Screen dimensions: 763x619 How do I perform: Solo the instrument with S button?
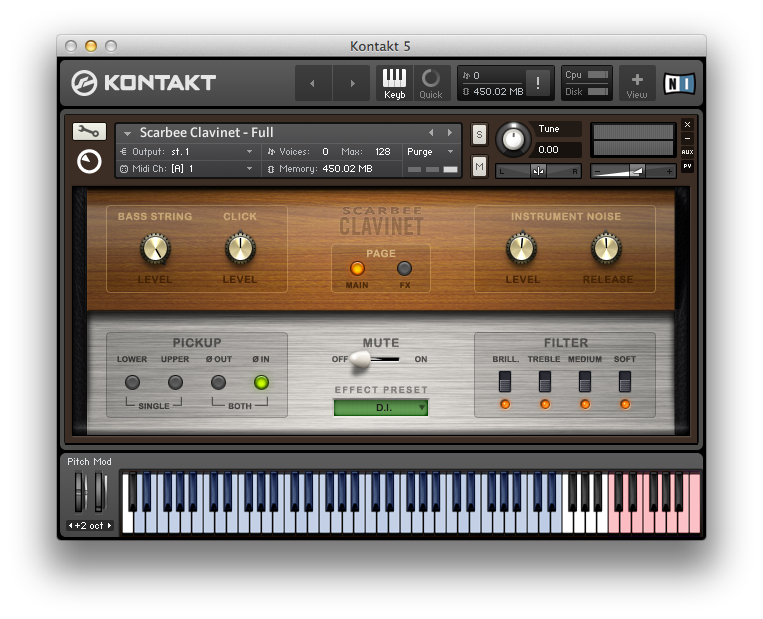tap(479, 134)
